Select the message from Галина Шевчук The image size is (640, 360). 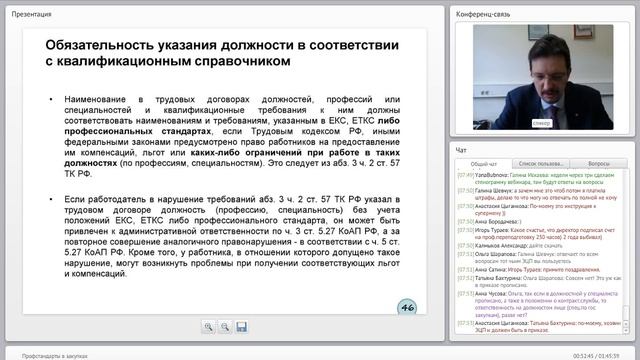click(x=537, y=194)
